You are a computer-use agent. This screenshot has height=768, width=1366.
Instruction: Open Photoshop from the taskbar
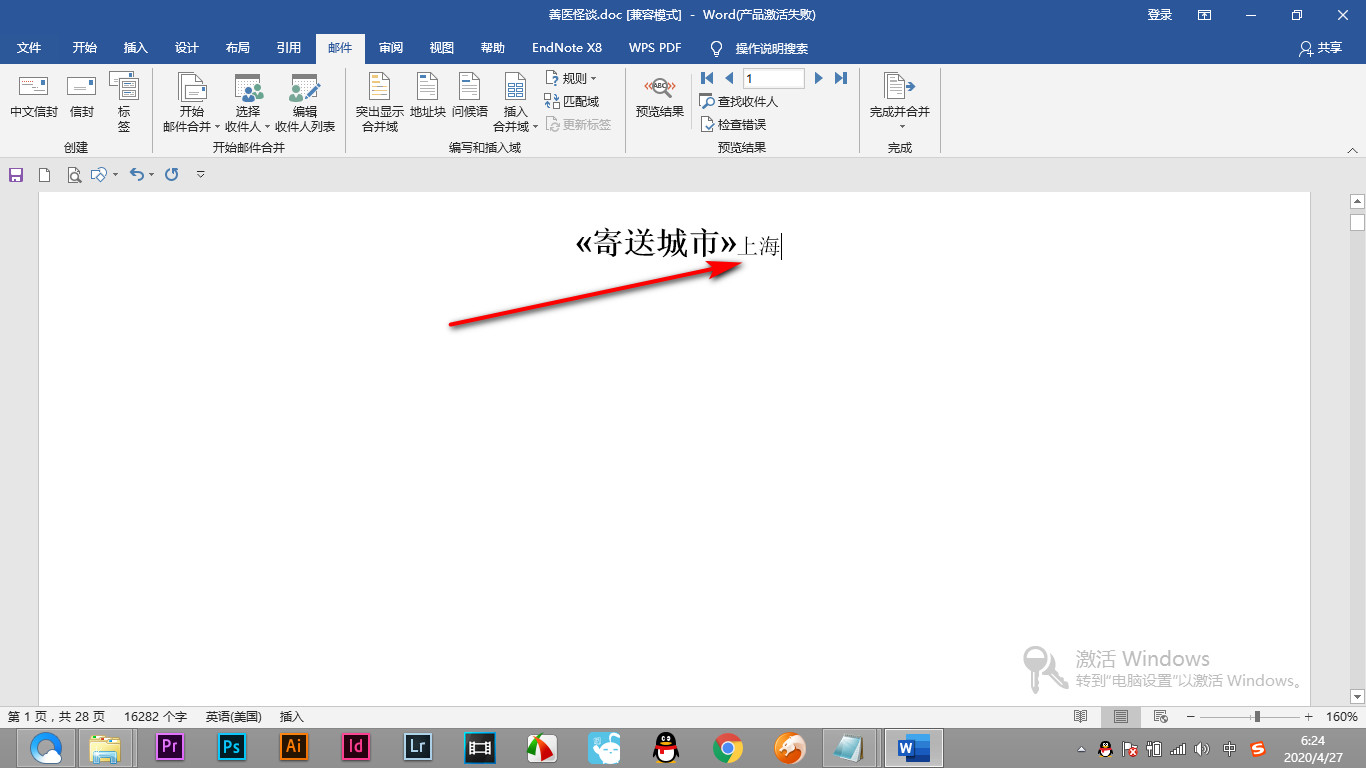coord(231,747)
